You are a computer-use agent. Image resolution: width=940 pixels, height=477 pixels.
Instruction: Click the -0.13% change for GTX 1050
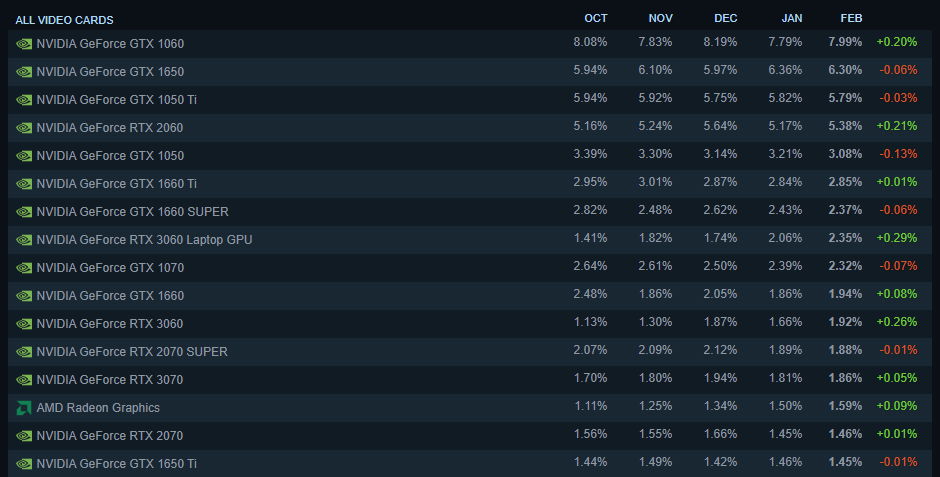896,155
